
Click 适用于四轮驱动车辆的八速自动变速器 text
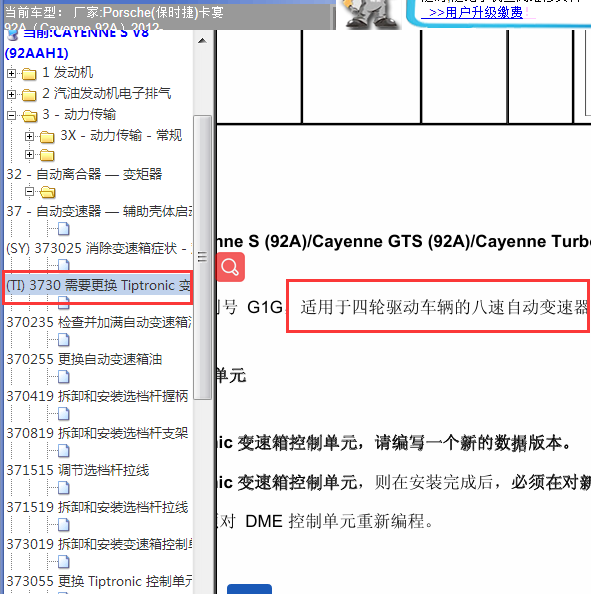coord(444,307)
